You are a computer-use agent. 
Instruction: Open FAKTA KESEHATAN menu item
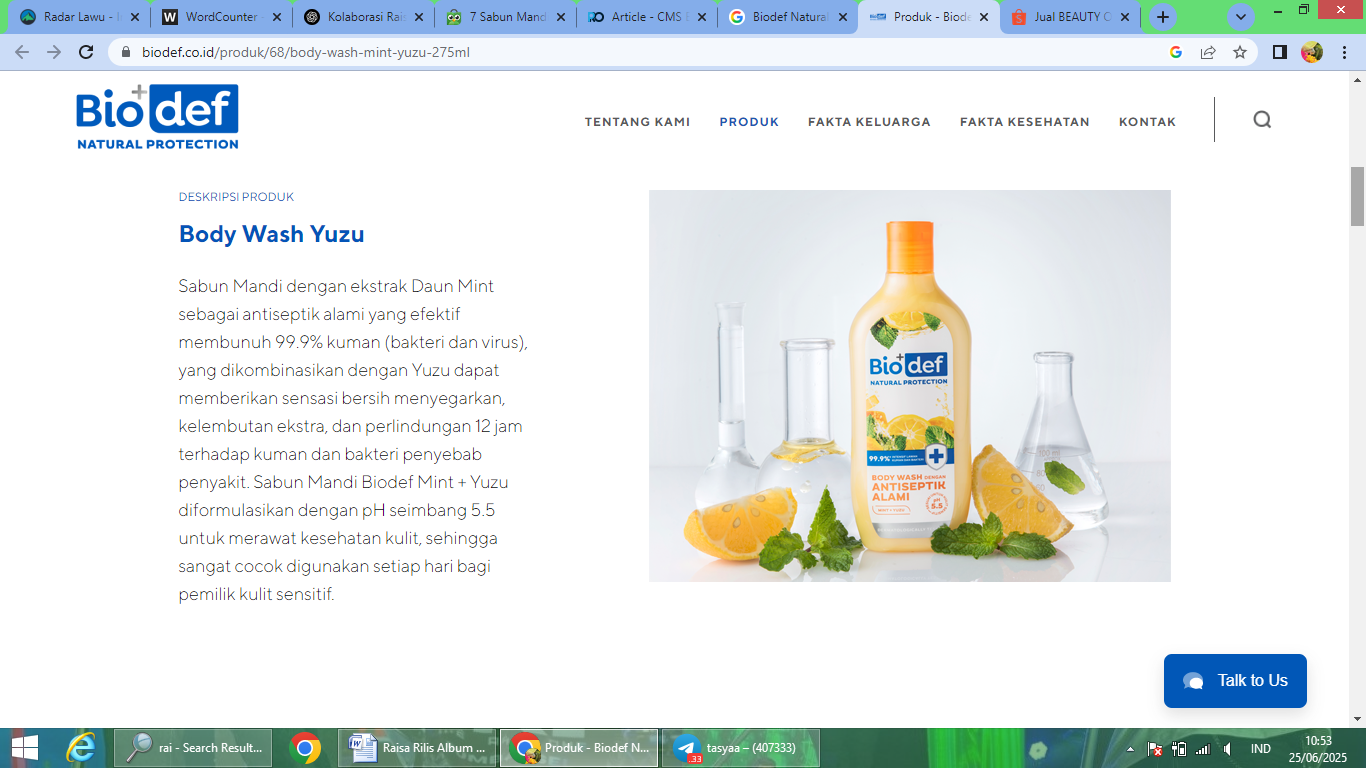coord(1025,122)
